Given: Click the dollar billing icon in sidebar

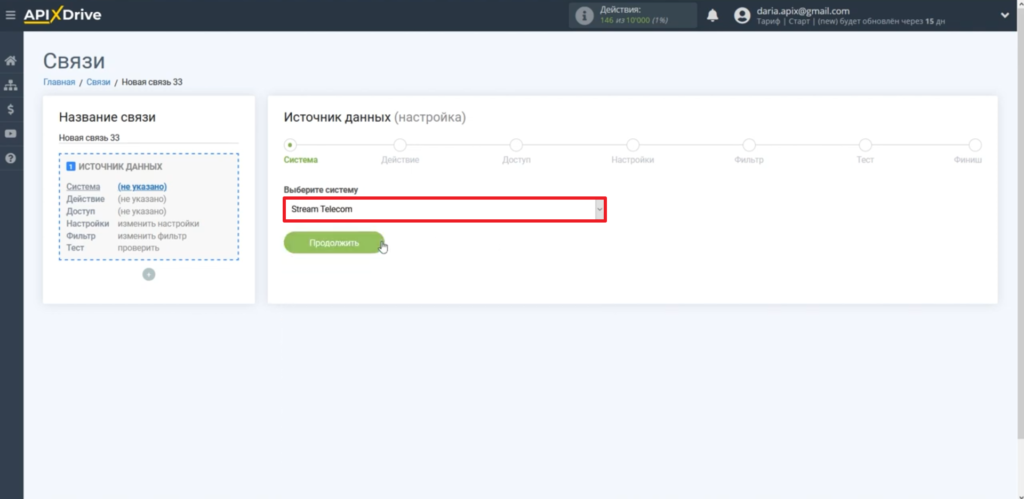Looking at the screenshot, I should click(11, 109).
